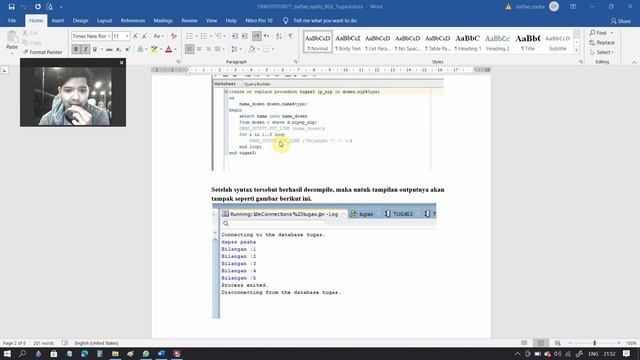Open the Borders dropdown
The image size is (640, 360).
273,49
